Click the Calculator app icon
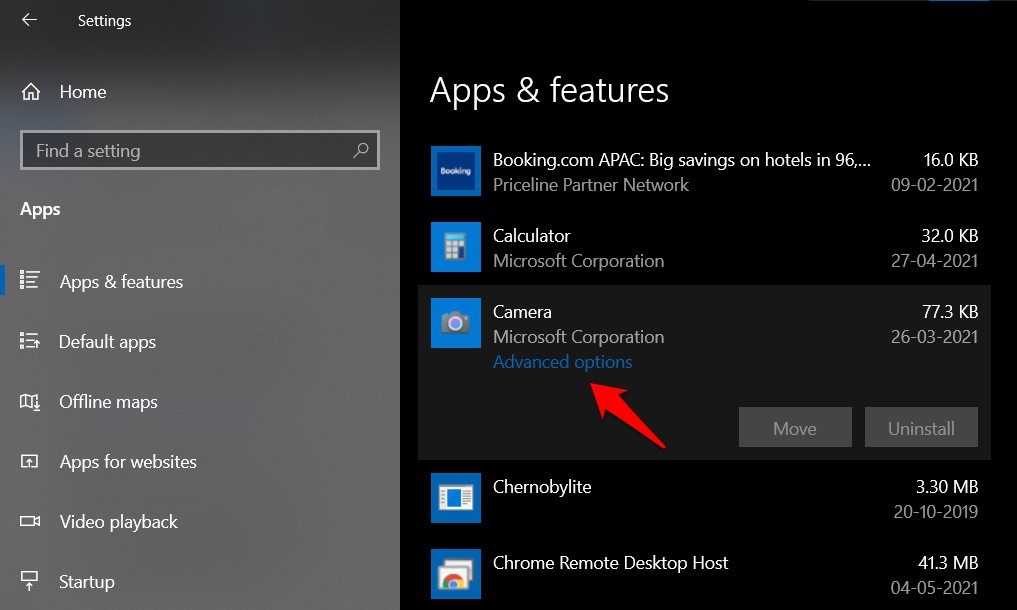This screenshot has width=1017, height=610. point(456,247)
